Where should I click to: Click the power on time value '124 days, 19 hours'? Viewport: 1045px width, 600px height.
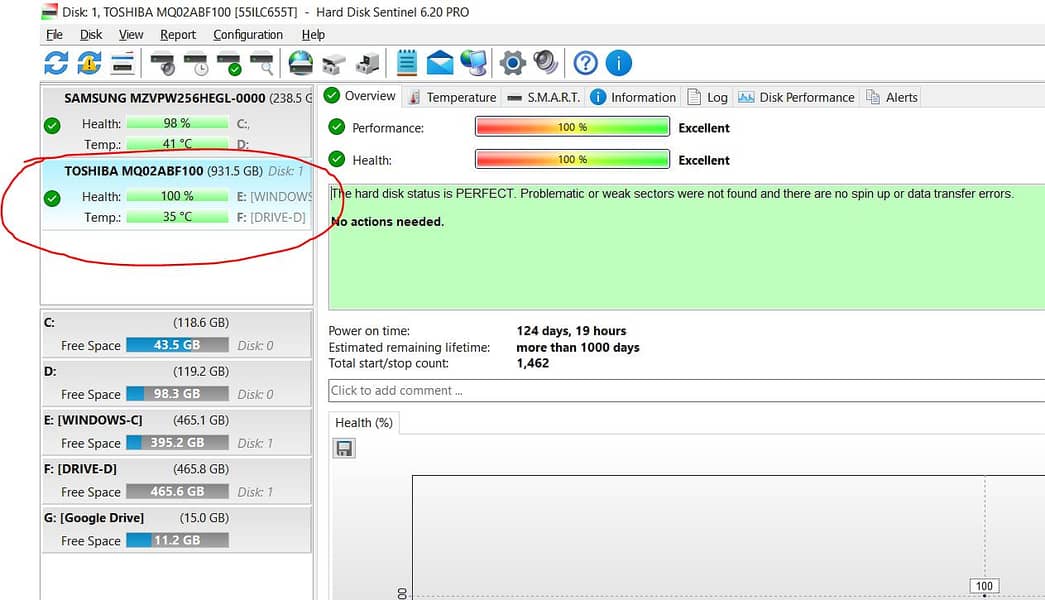point(571,331)
